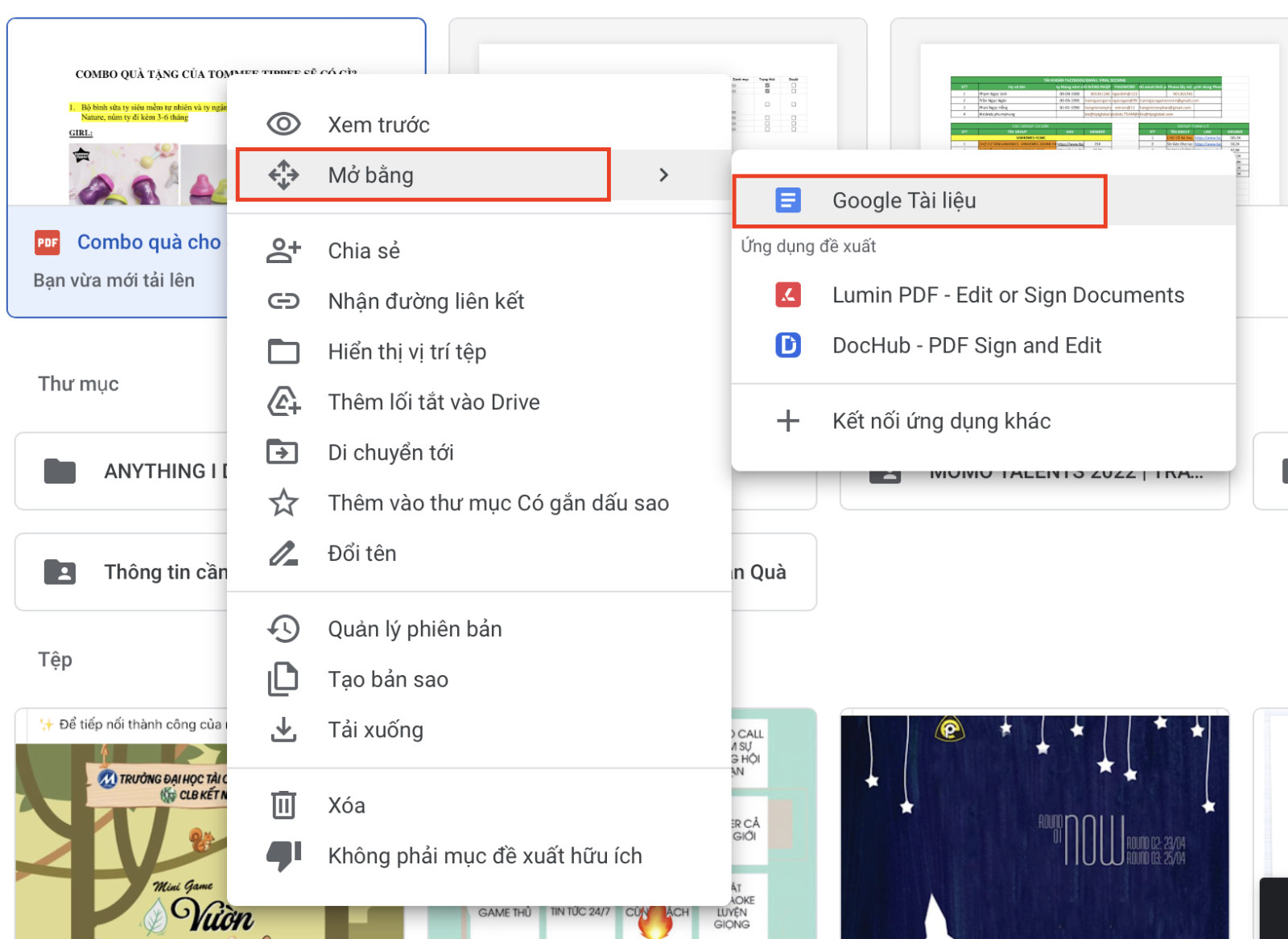Click the Tệp section heading
Screen dimensions: 1288x939
pyautogui.click(x=55, y=660)
